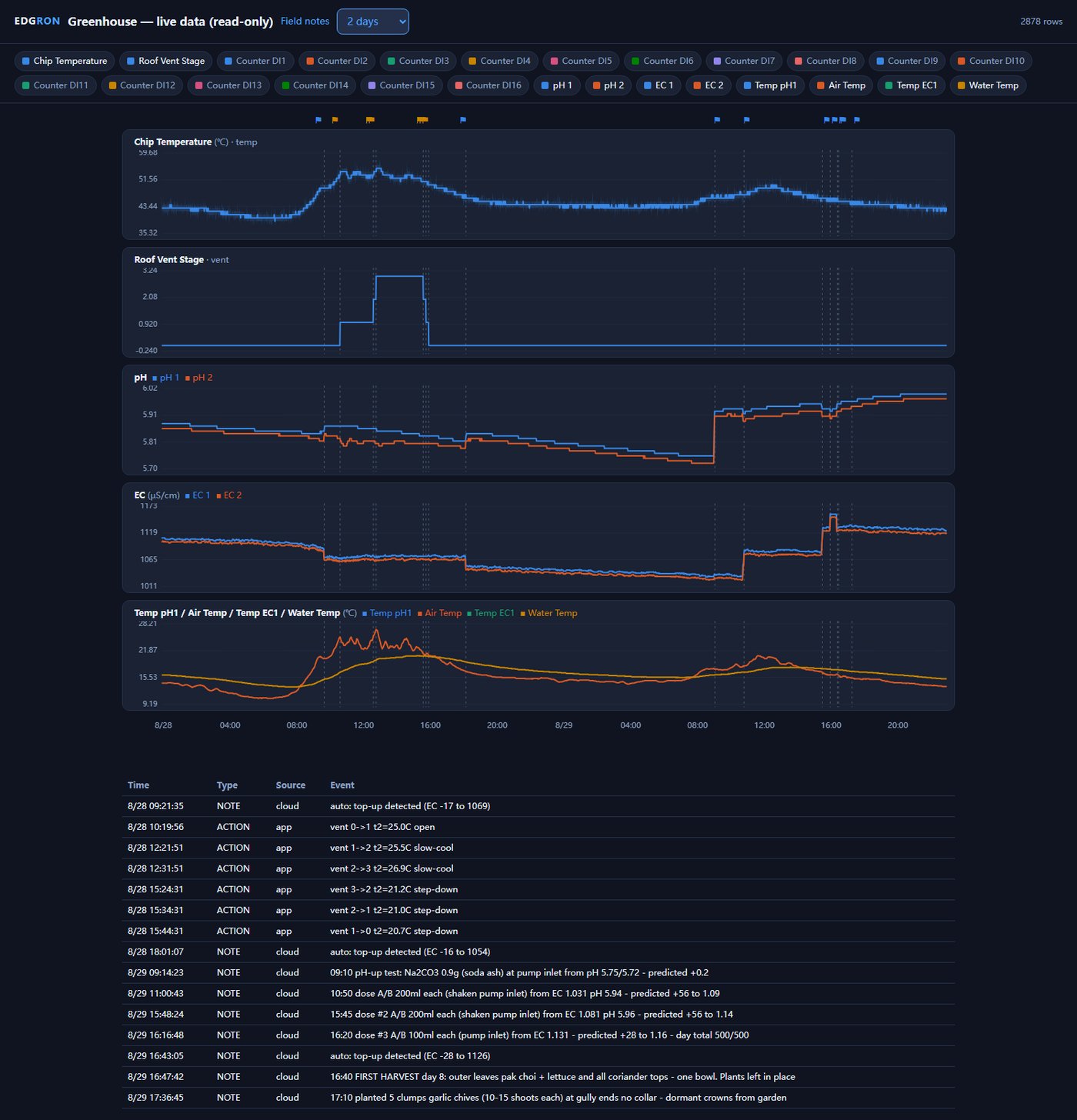Click event 'auto: top-up detected (EC -17 to 1069)'
This screenshot has width=1077, height=1120.
point(410,806)
